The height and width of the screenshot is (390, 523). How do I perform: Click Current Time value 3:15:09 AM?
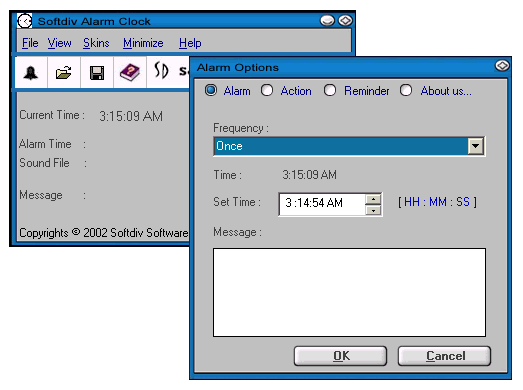pyautogui.click(x=131, y=116)
